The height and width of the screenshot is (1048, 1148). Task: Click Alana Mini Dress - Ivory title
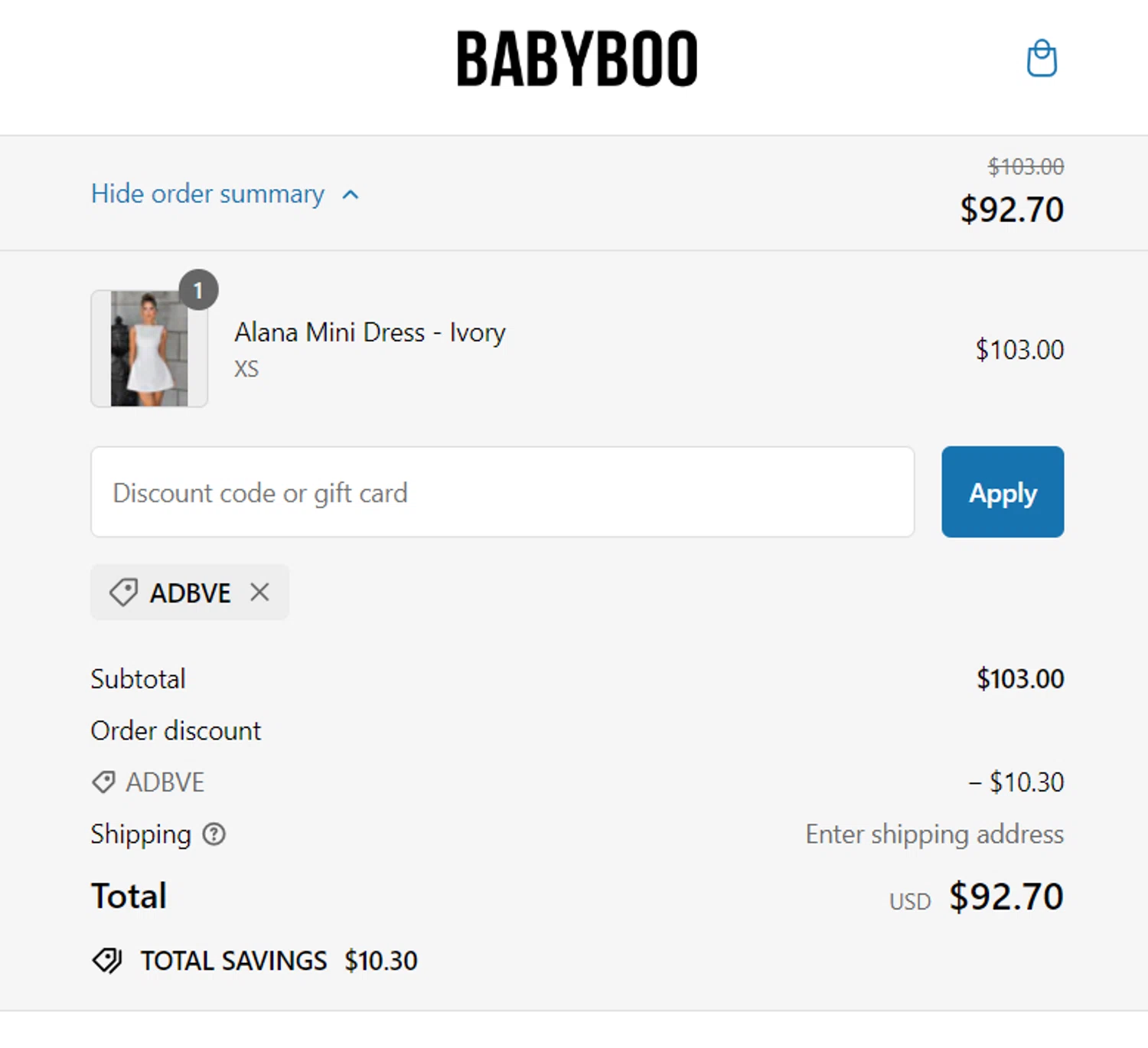[x=370, y=332]
